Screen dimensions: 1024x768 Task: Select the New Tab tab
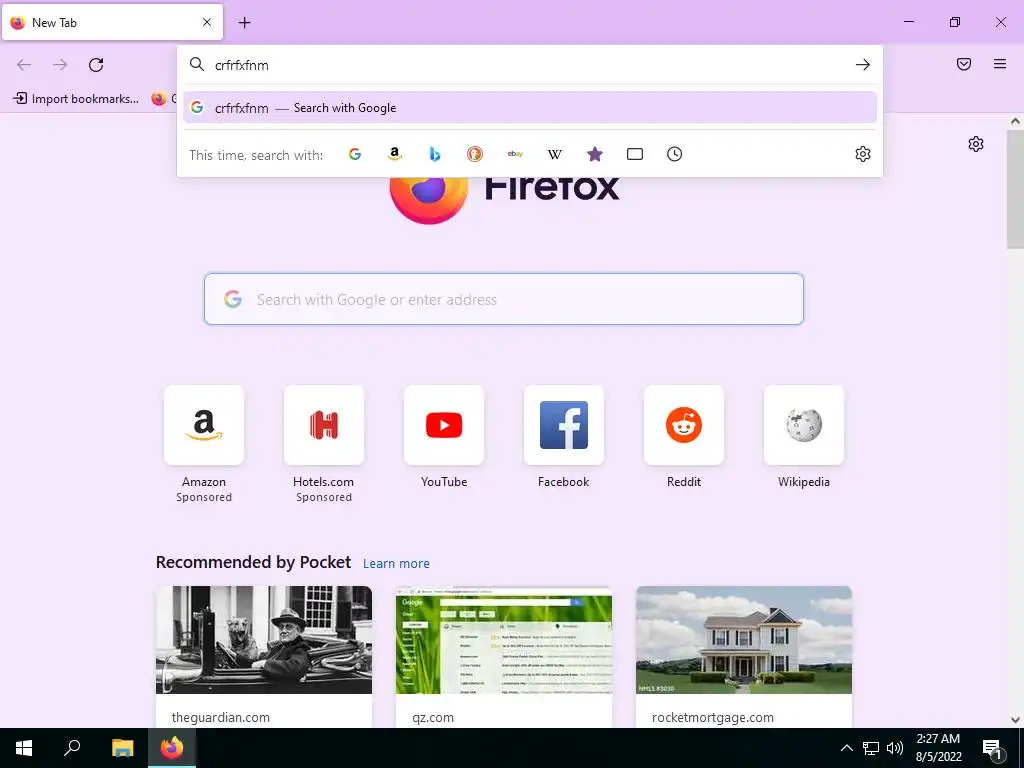(112, 22)
